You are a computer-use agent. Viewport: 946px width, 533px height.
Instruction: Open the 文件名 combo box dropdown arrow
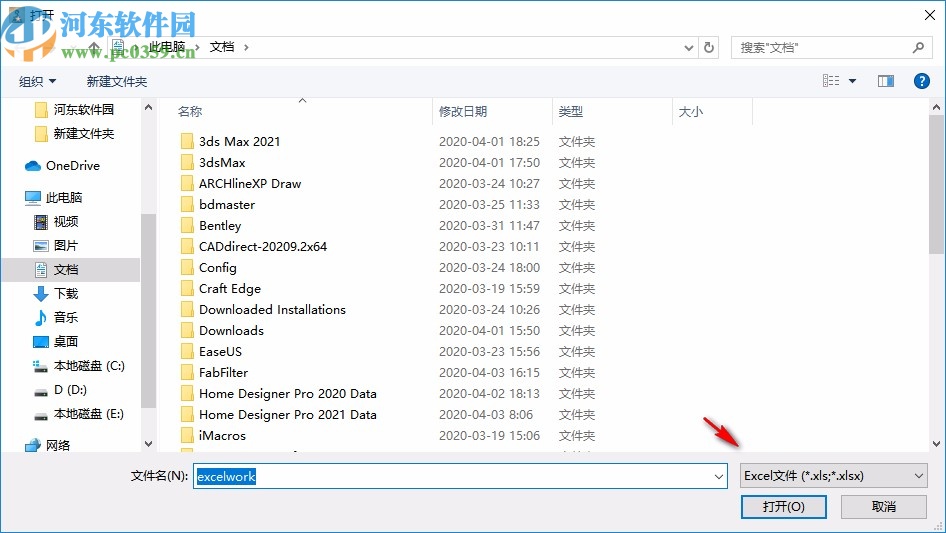point(719,476)
